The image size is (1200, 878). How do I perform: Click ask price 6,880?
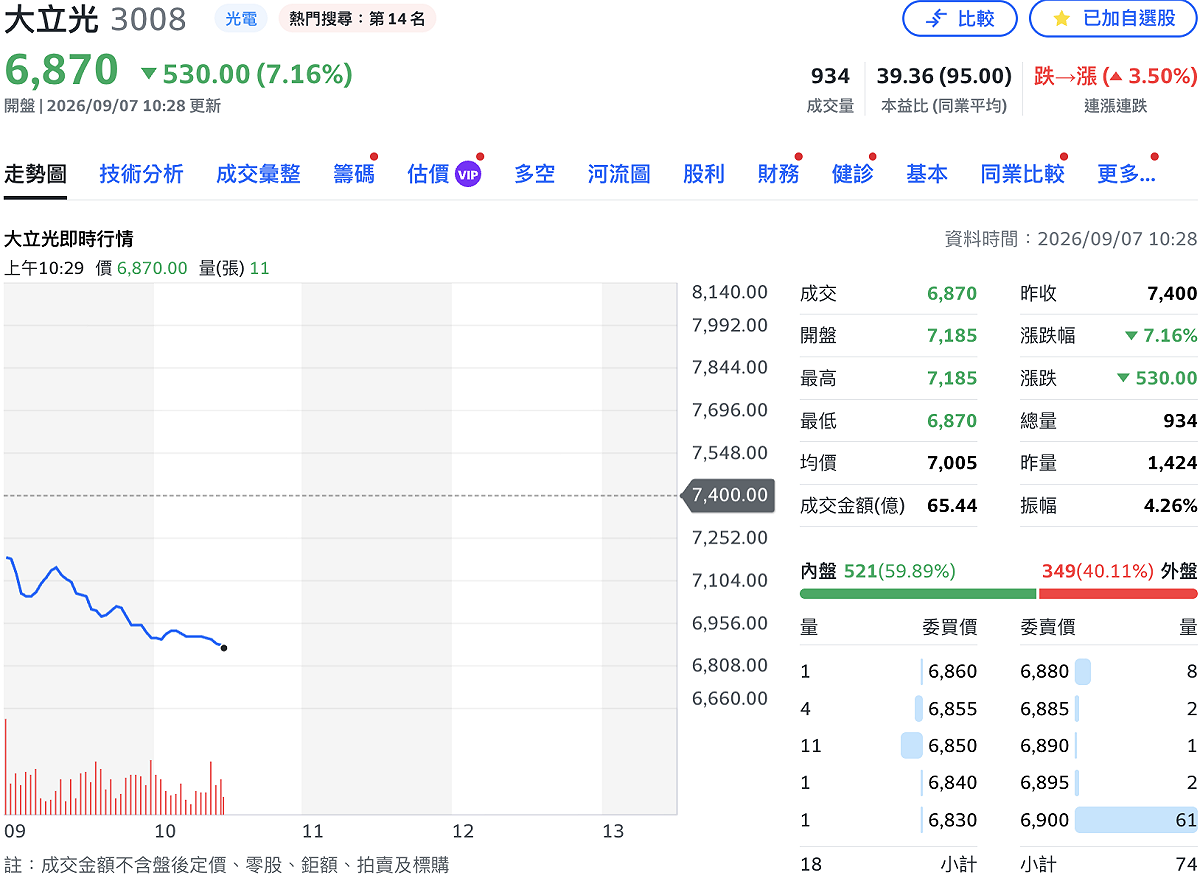click(1045, 671)
